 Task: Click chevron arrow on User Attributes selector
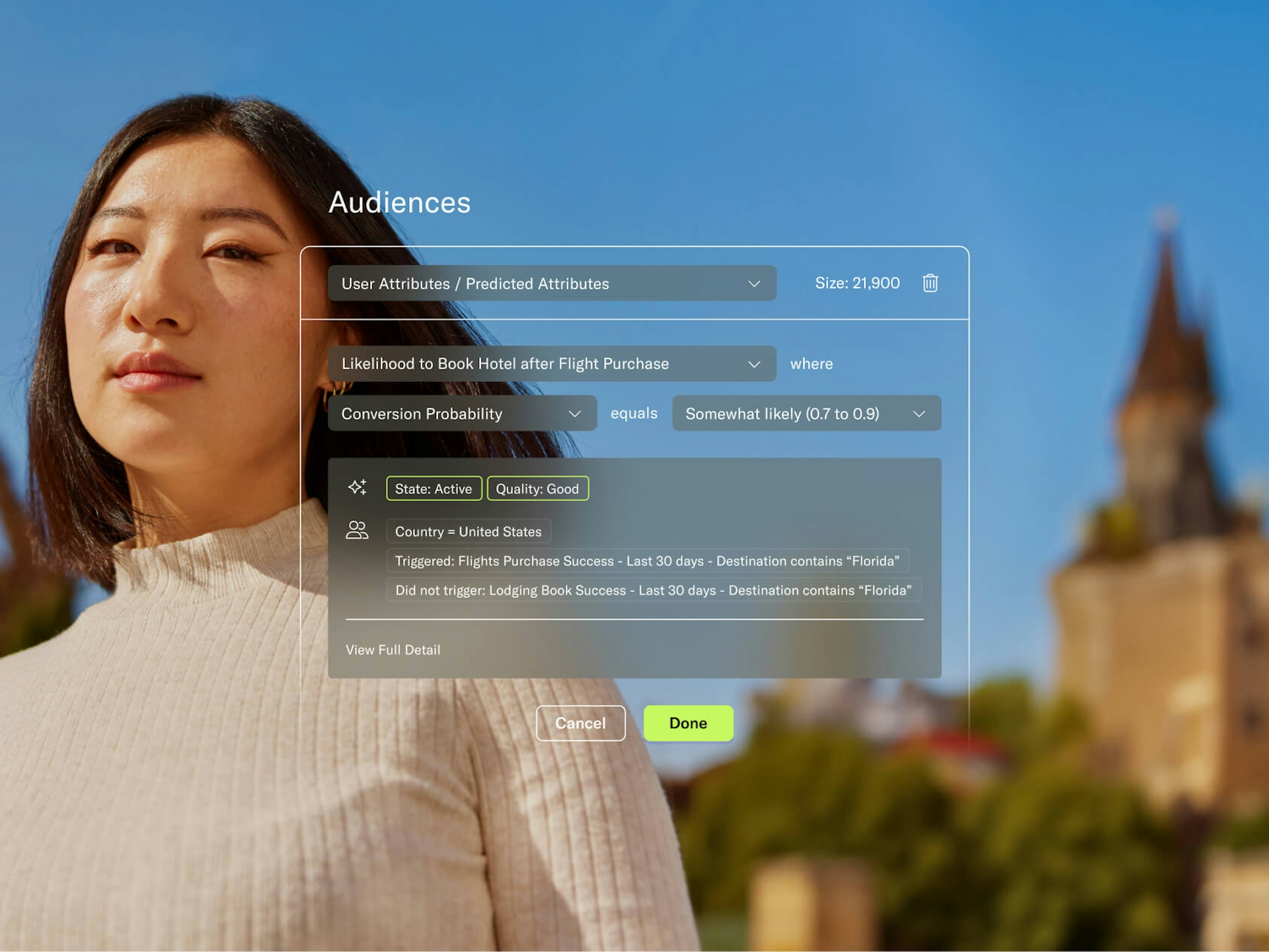coord(754,284)
